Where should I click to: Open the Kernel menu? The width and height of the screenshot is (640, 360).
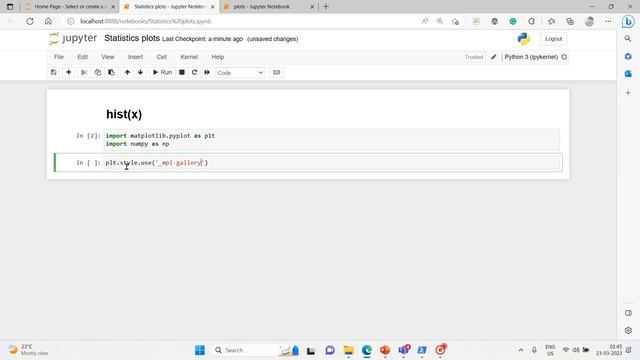pyautogui.click(x=189, y=57)
